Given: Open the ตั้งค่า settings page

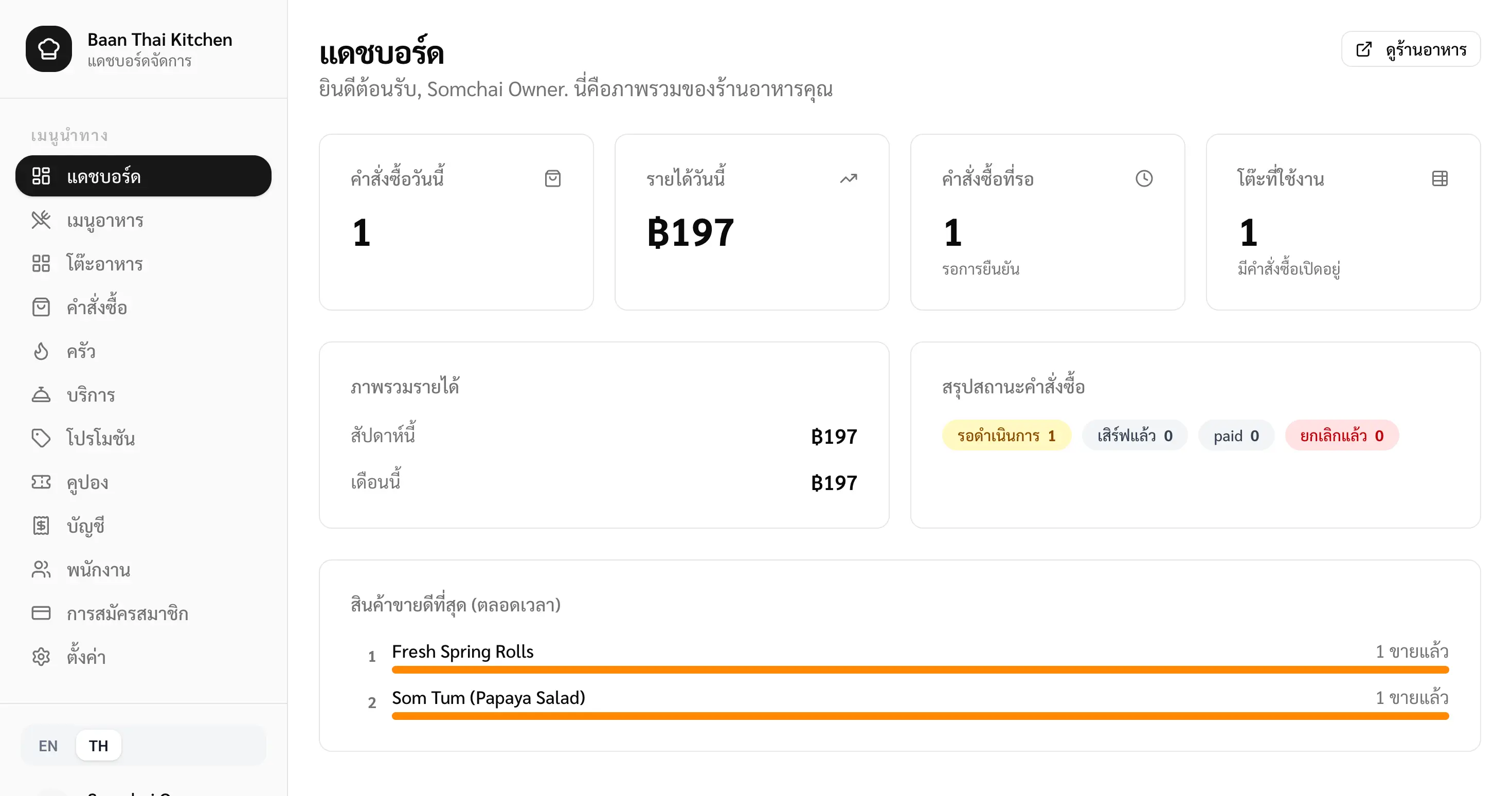Looking at the screenshot, I should [143, 656].
